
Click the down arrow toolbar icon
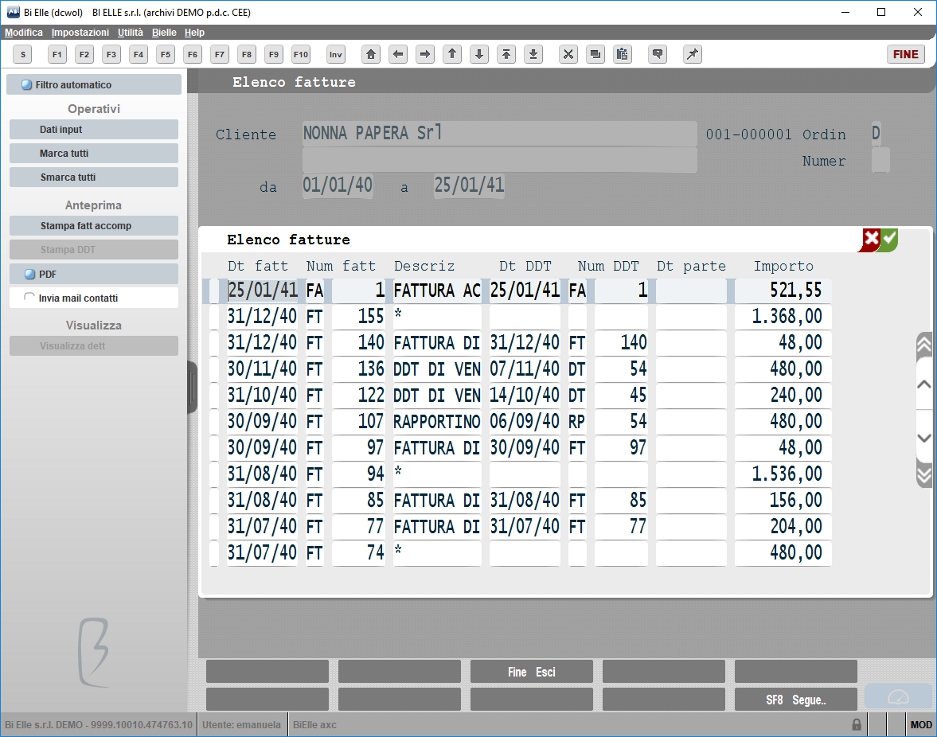tap(479, 54)
